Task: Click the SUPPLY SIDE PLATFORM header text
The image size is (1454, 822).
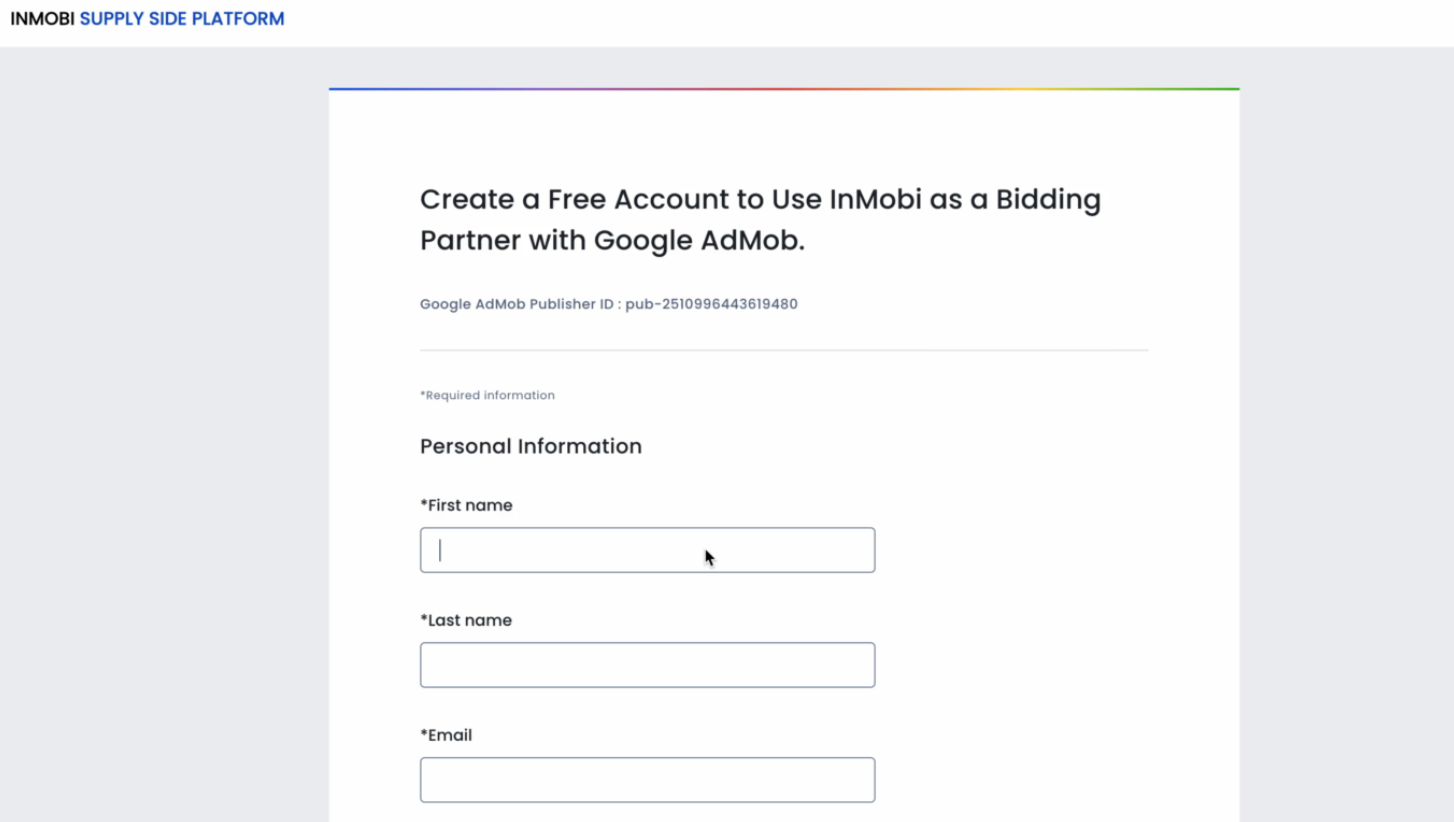Action: [x=182, y=19]
